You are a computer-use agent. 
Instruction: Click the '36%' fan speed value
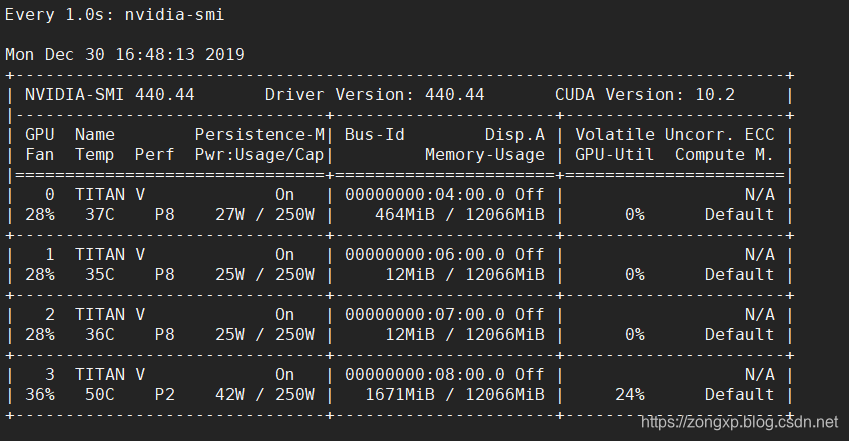[40, 395]
